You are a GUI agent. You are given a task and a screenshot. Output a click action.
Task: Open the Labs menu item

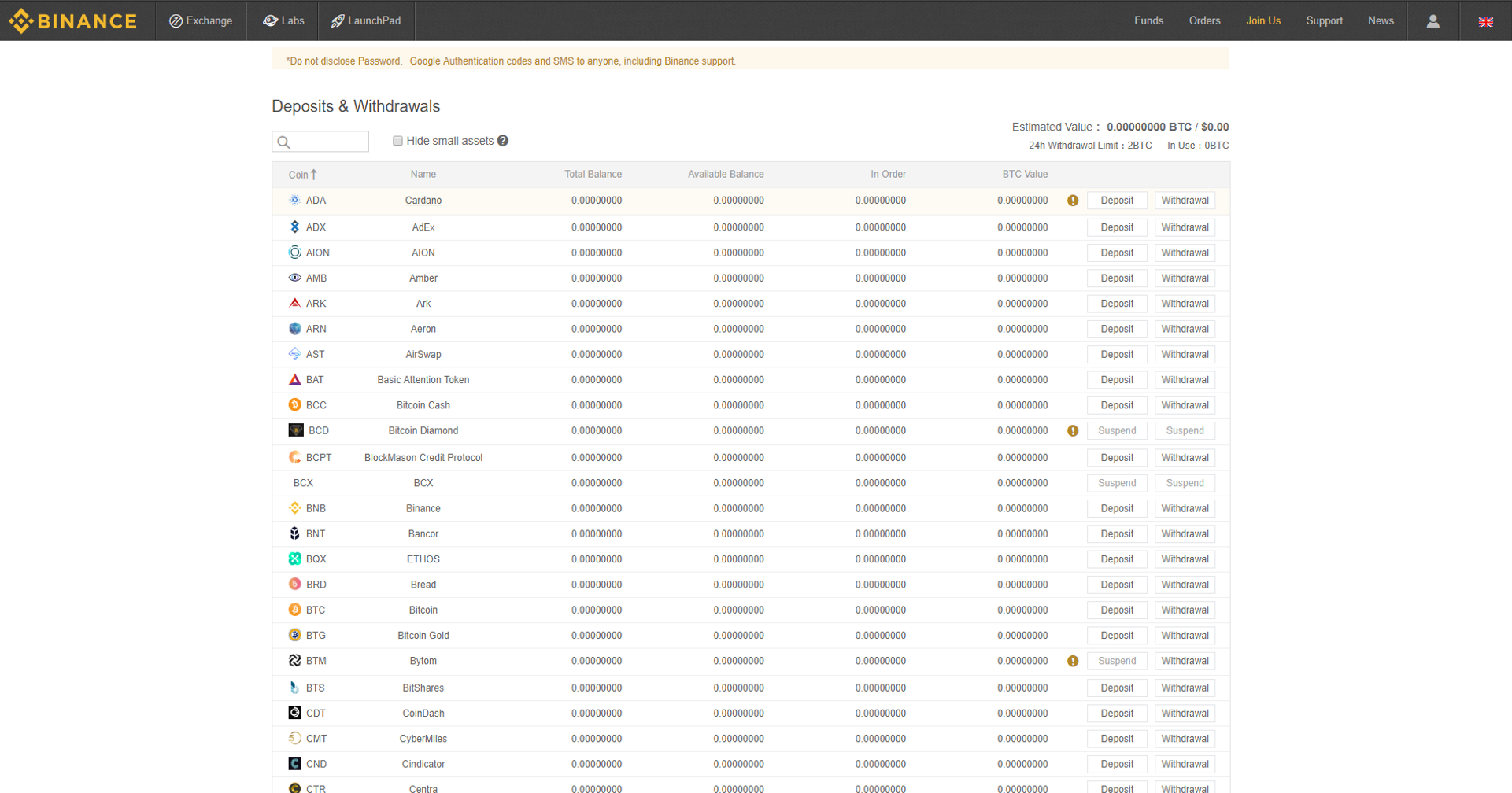tap(283, 21)
